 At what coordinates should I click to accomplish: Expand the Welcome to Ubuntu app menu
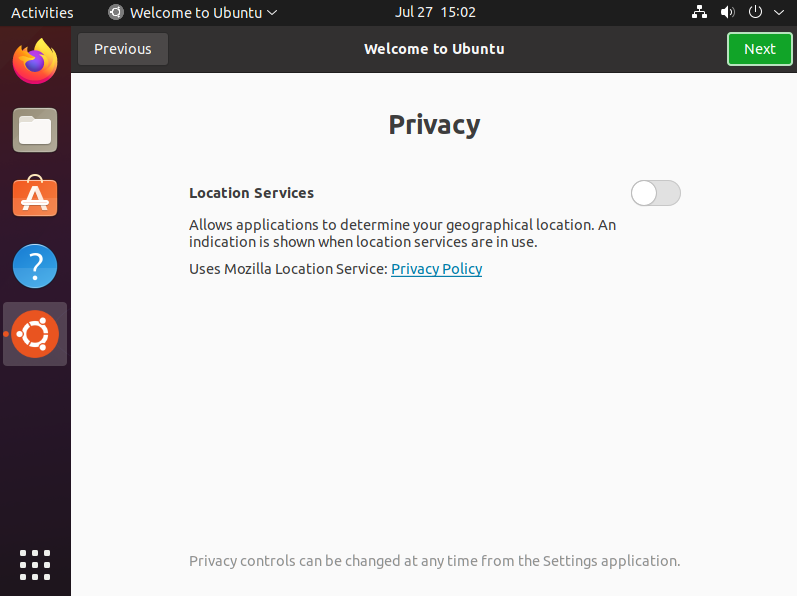click(193, 12)
